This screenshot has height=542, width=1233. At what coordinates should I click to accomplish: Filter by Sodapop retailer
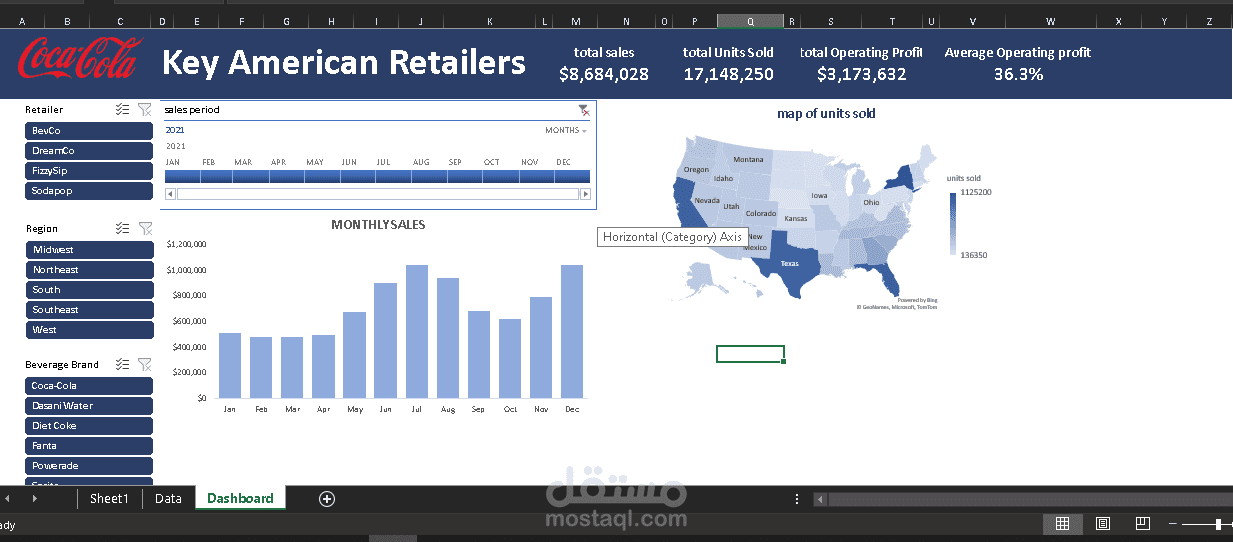coord(89,191)
